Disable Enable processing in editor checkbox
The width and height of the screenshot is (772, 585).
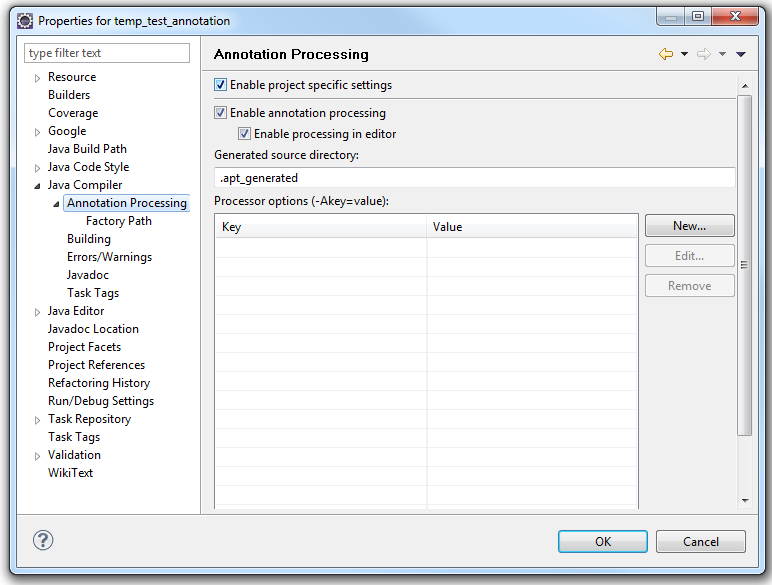(x=244, y=133)
